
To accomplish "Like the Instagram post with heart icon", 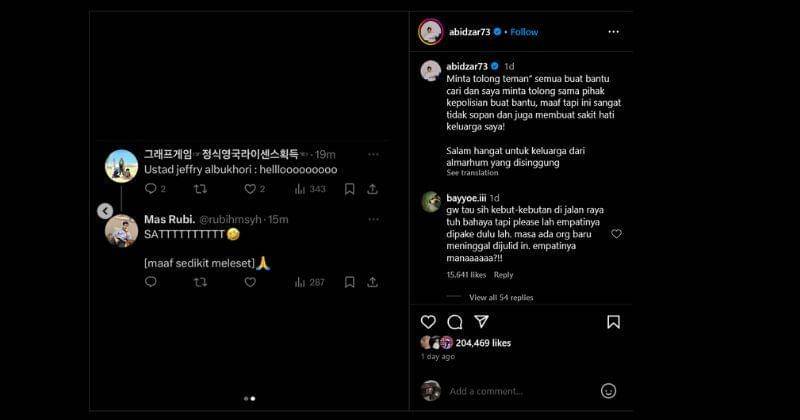I will (x=428, y=322).
